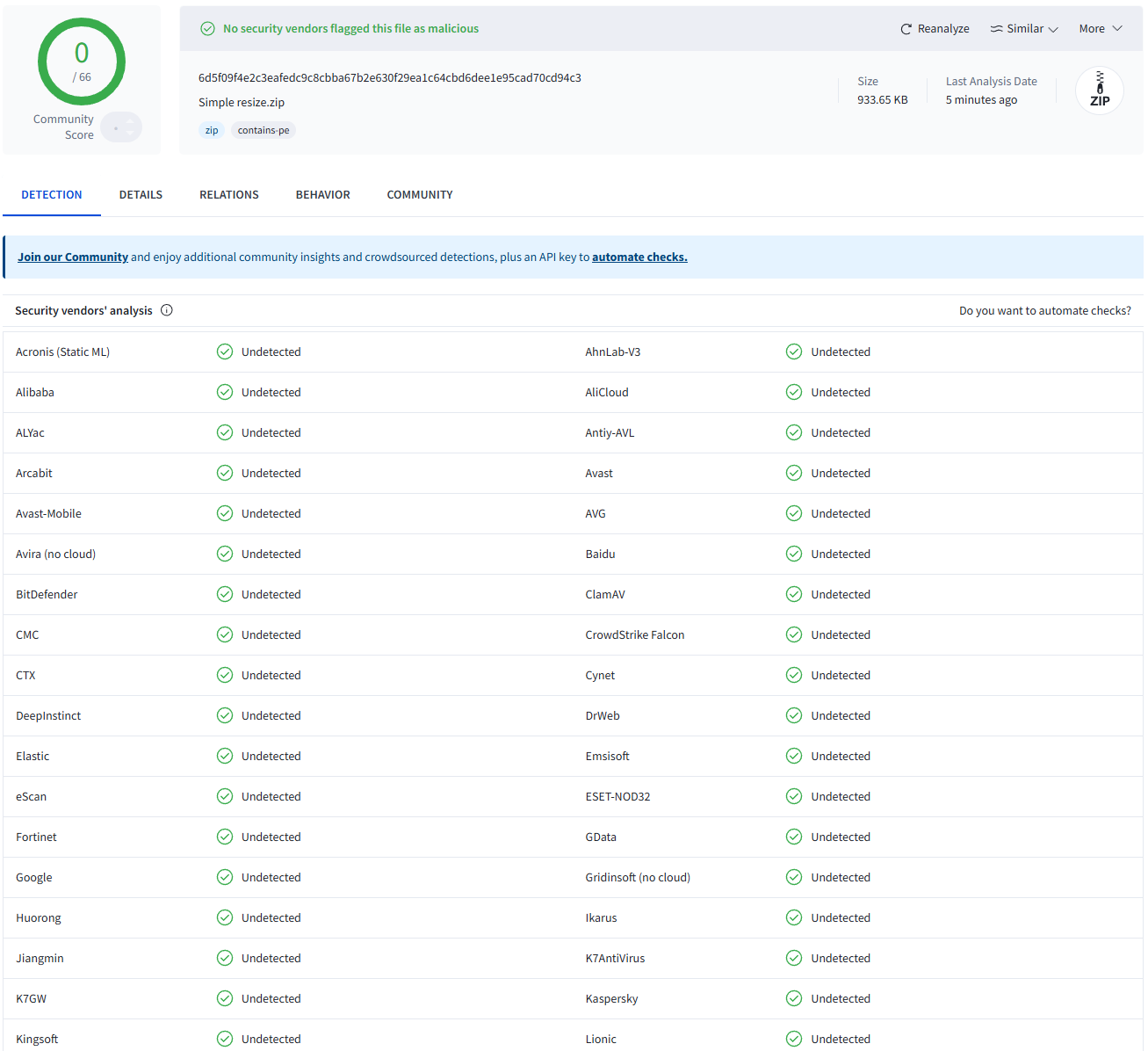Click the ZIP file type icon
This screenshot has height=1051, width=1148.
[x=1100, y=91]
